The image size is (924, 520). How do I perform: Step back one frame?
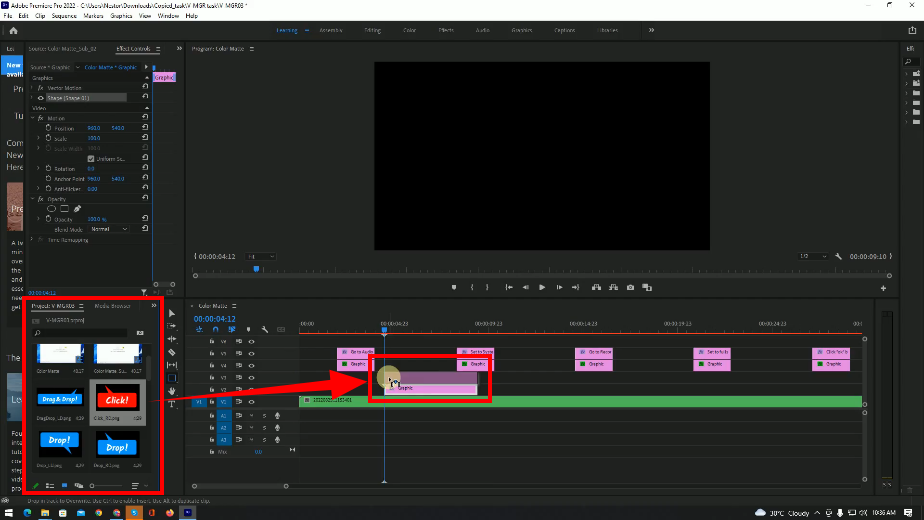point(526,287)
